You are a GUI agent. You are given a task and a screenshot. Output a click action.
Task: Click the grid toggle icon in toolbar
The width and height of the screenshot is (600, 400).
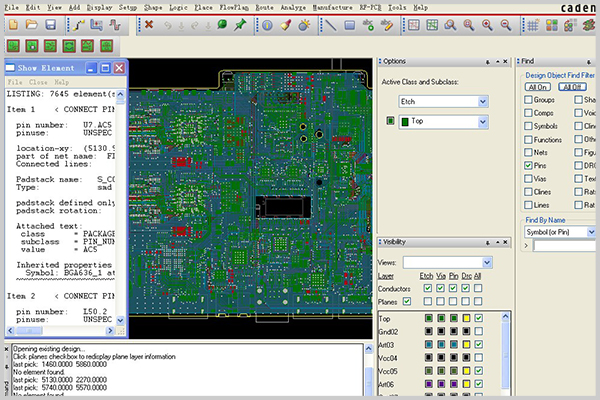pos(415,24)
